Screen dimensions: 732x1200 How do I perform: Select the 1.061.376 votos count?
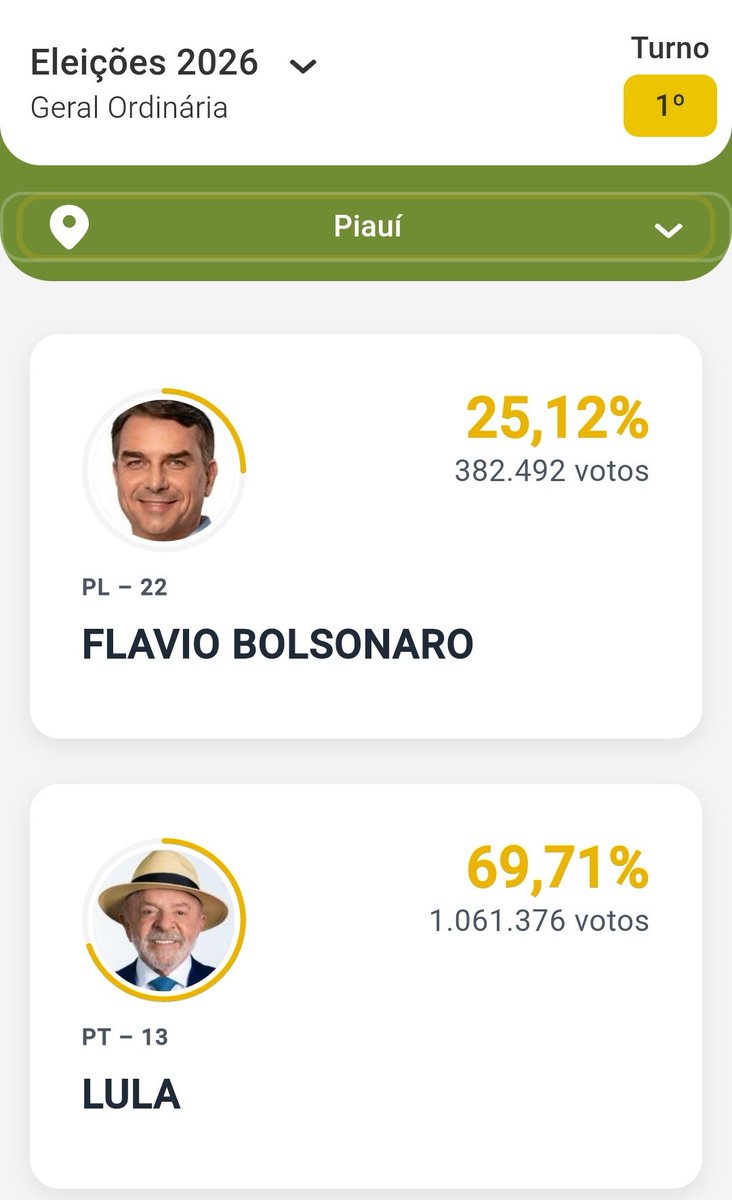[x=540, y=920]
